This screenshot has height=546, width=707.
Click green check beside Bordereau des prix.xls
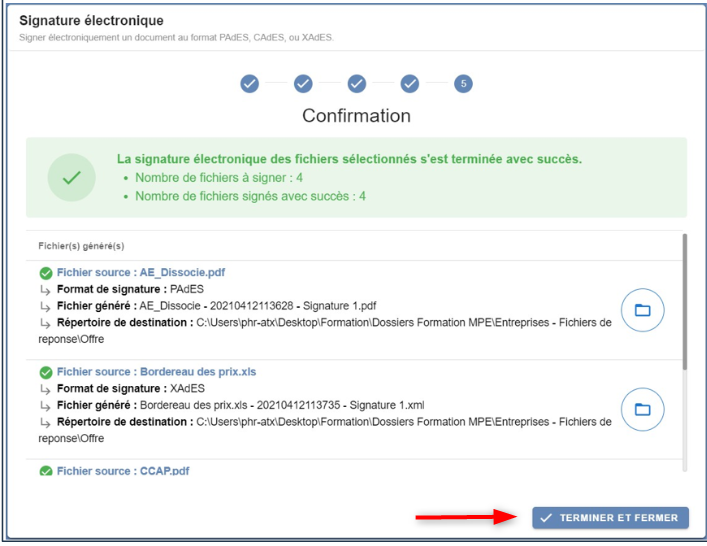(45, 372)
